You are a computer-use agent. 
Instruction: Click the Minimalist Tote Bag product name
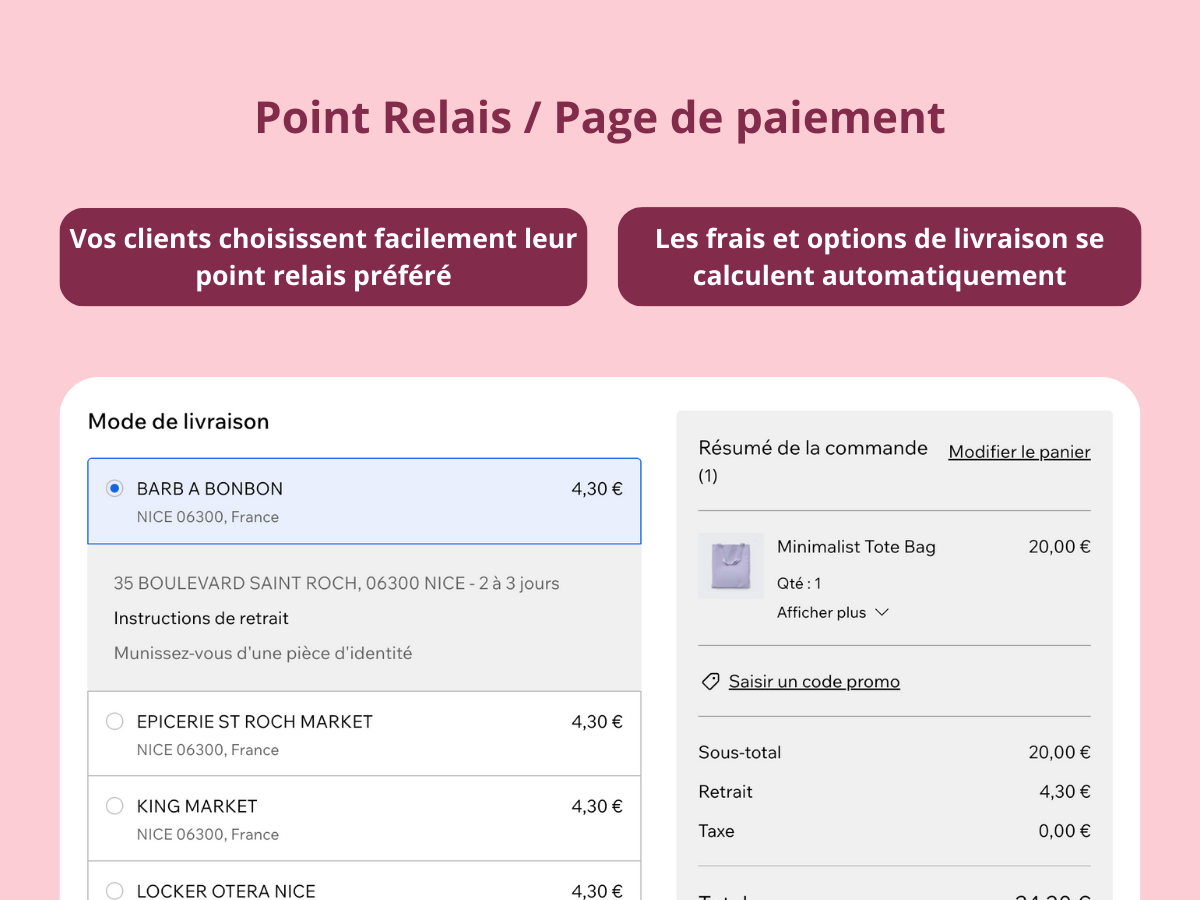(x=856, y=547)
